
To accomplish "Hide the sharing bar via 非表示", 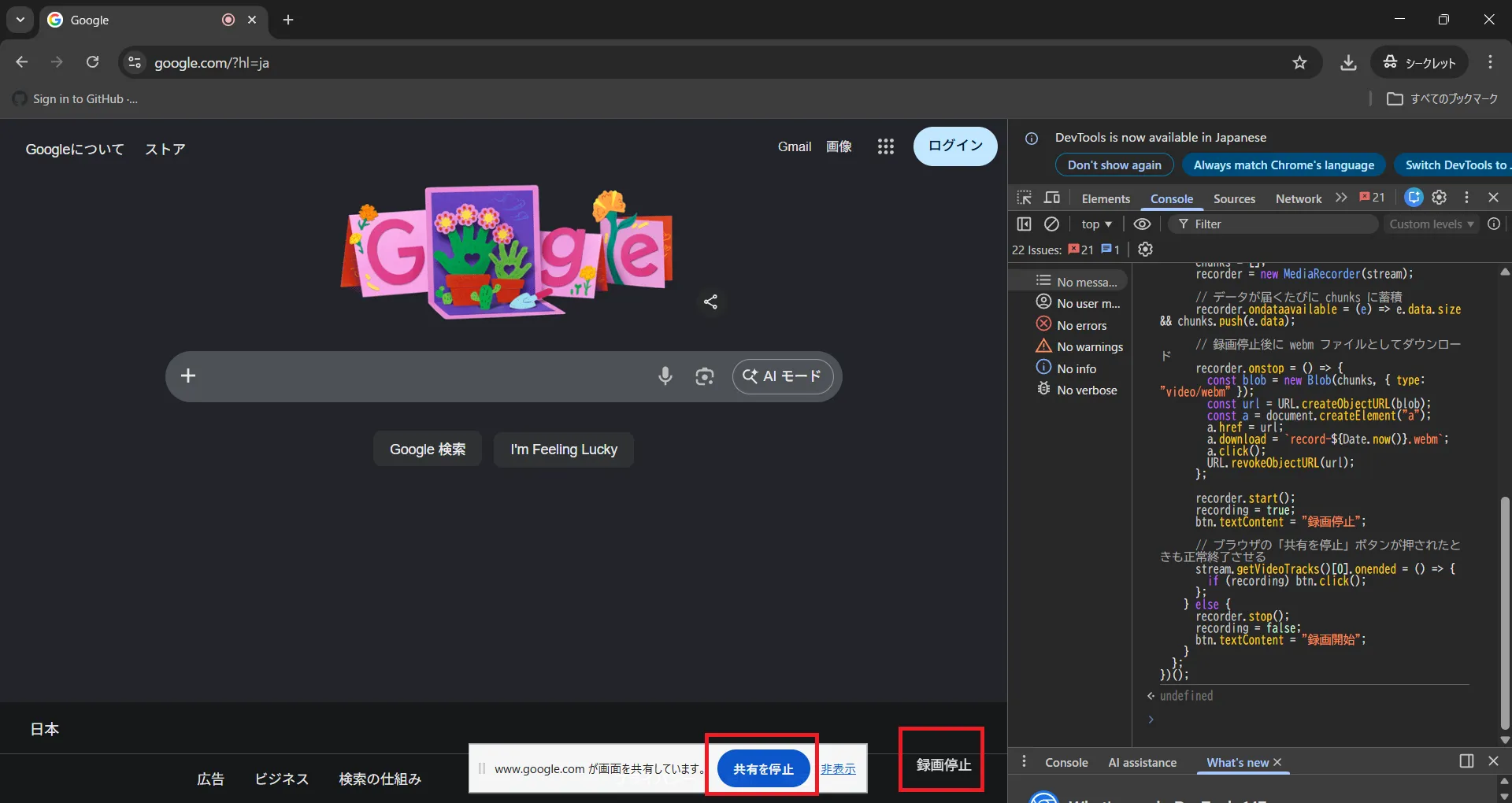I will pyautogui.click(x=838, y=769).
